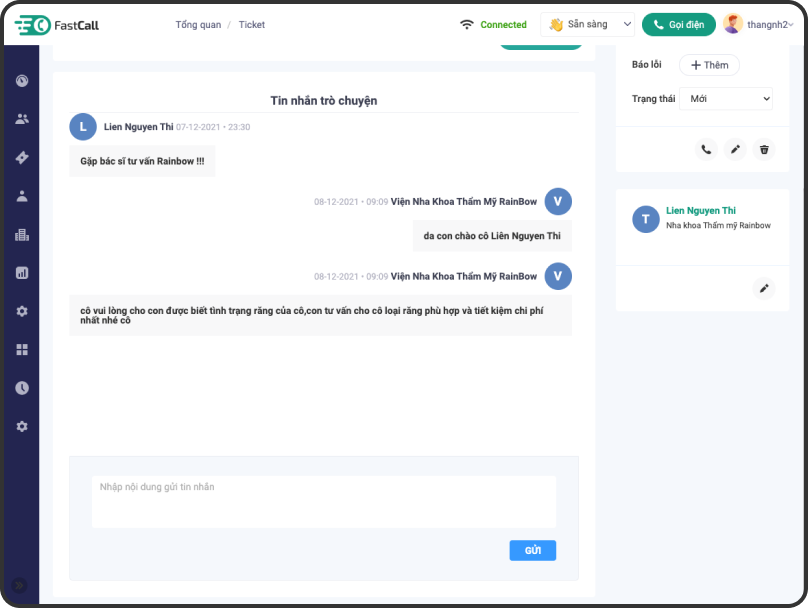Open the grid apps icon in sidebar
Viewport: 808px width, 608px height.
click(x=22, y=349)
